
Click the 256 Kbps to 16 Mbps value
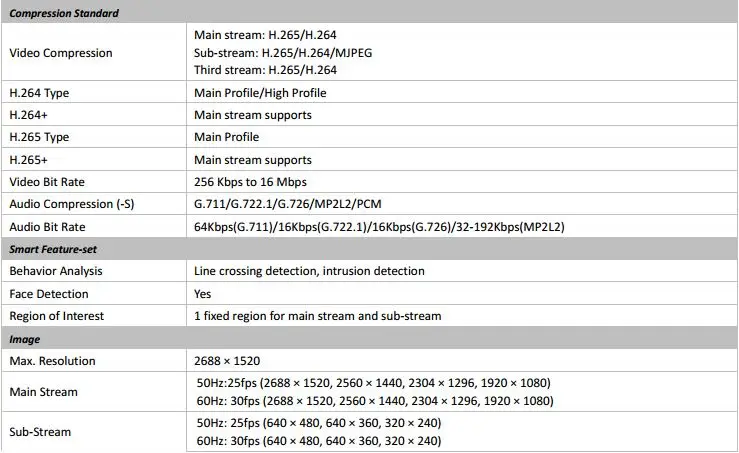click(250, 182)
